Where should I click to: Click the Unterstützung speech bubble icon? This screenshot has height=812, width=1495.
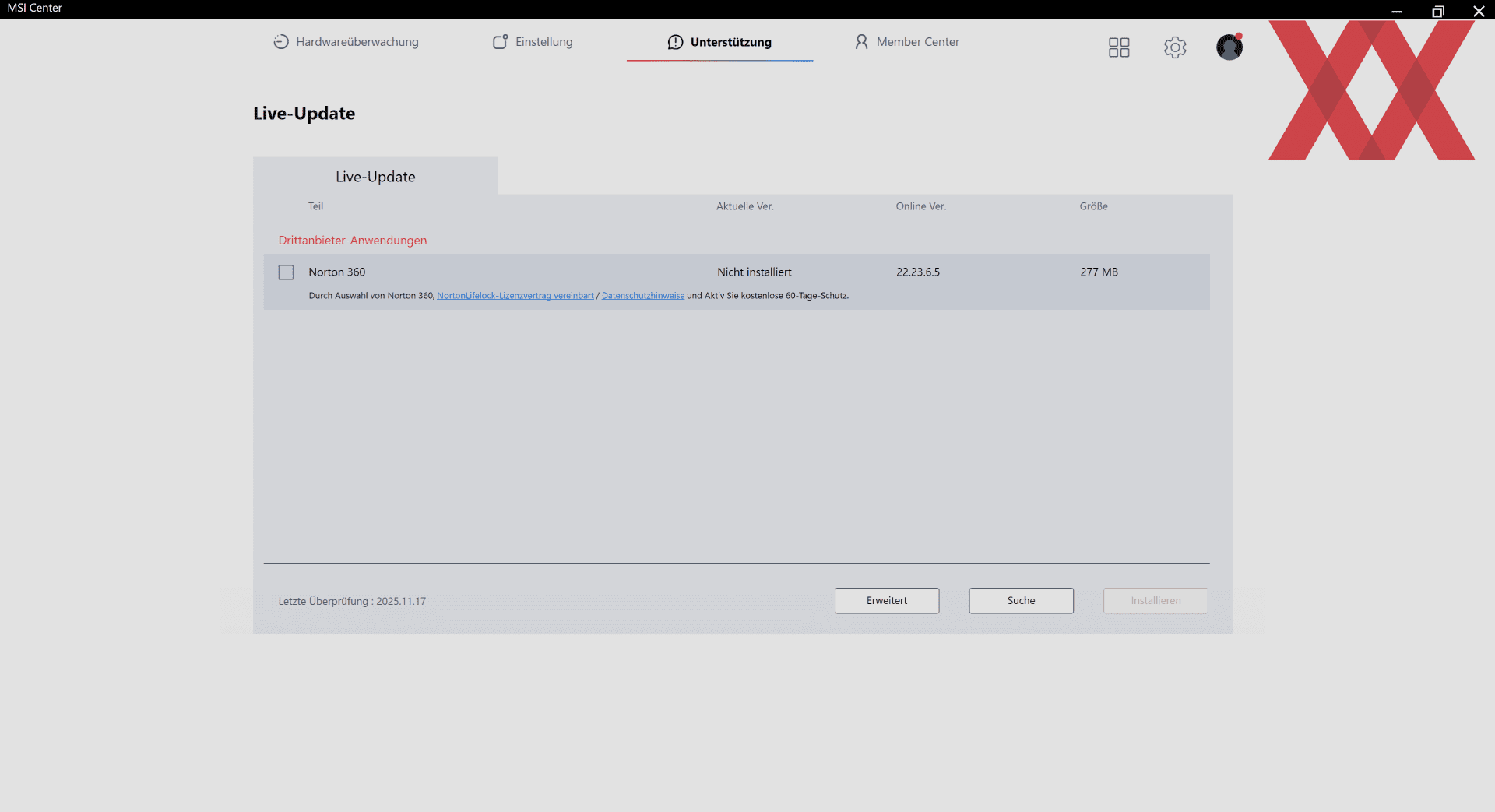pyautogui.click(x=675, y=42)
